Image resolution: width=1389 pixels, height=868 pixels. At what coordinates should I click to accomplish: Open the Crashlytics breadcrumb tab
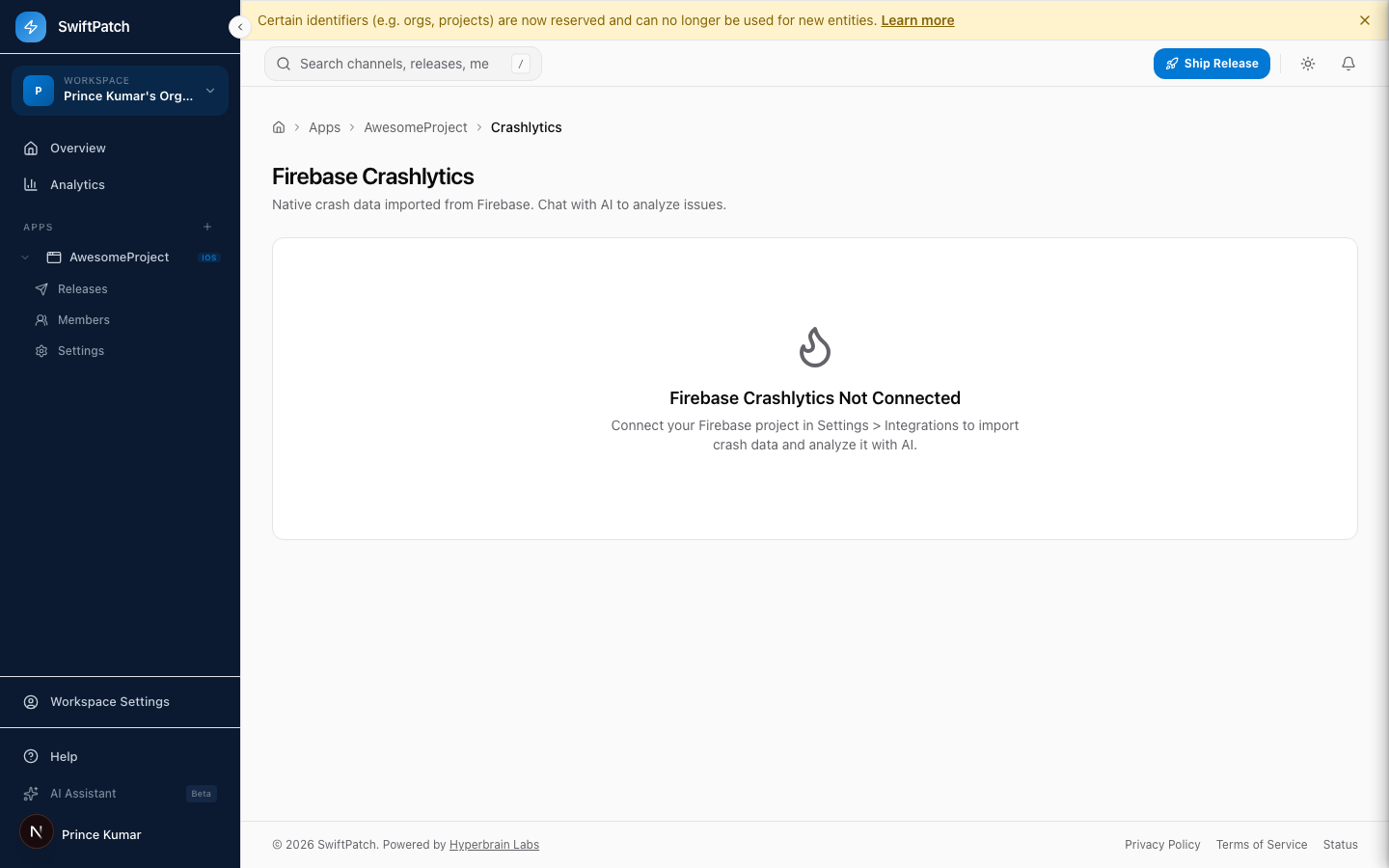(526, 126)
